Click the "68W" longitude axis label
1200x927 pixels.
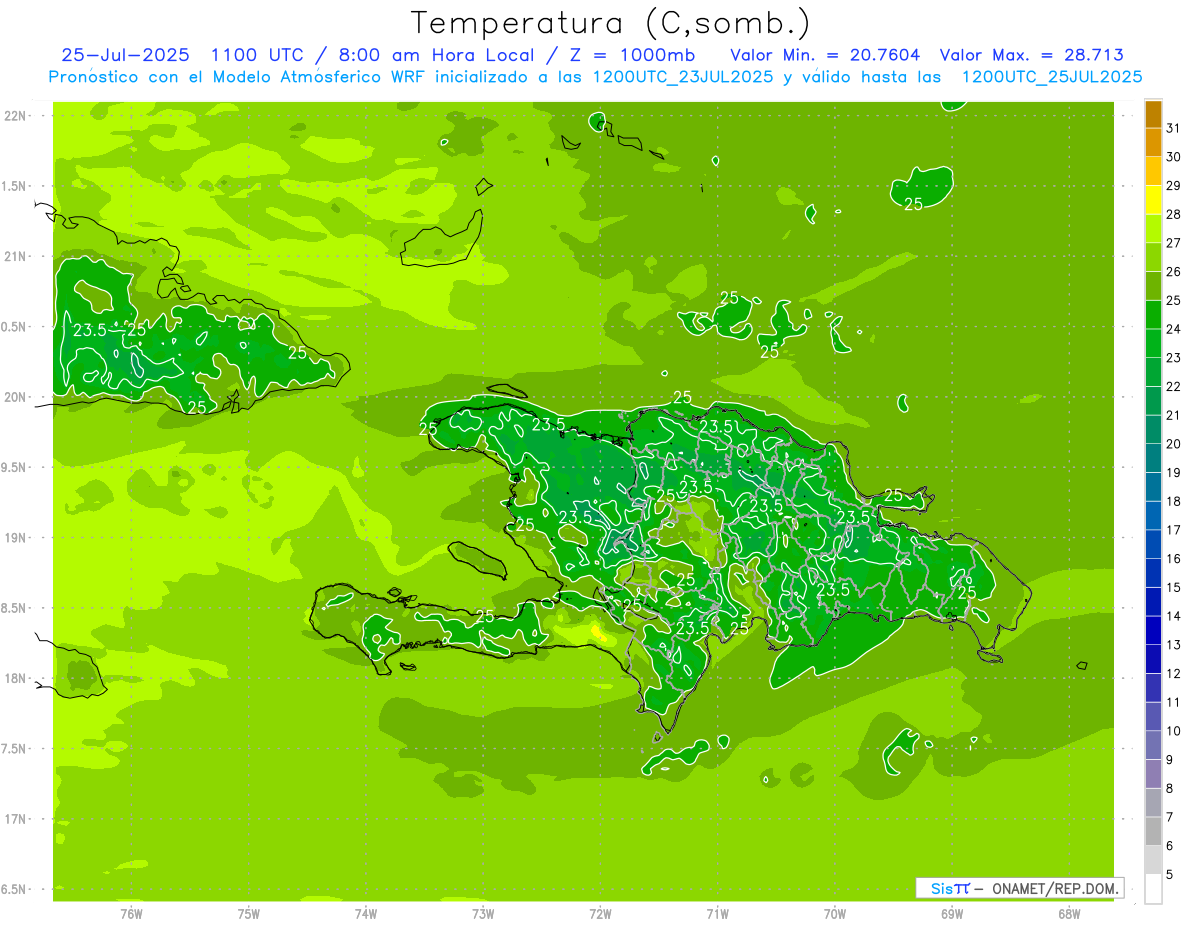1069,913
